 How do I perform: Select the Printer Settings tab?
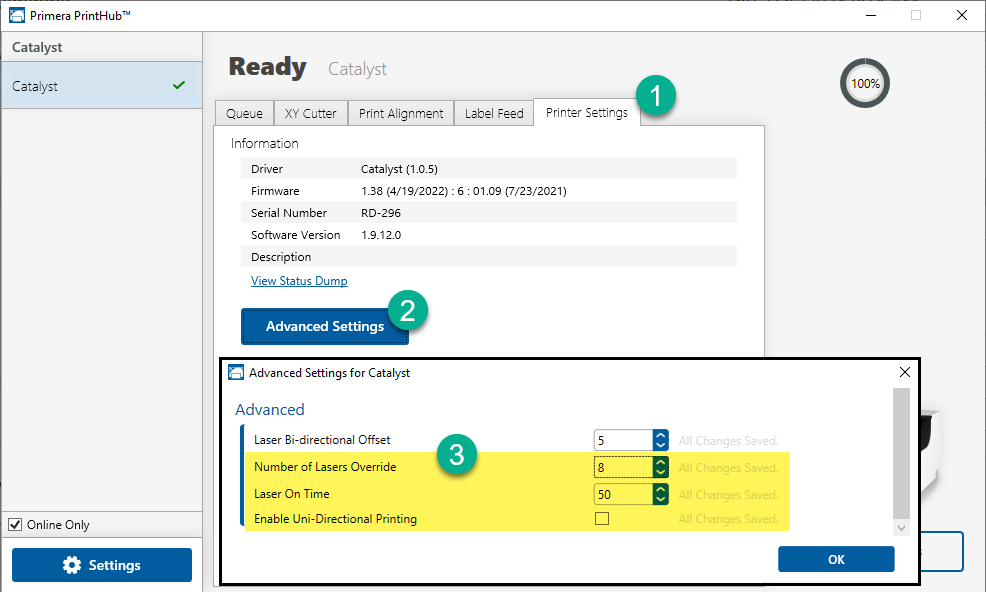[587, 112]
